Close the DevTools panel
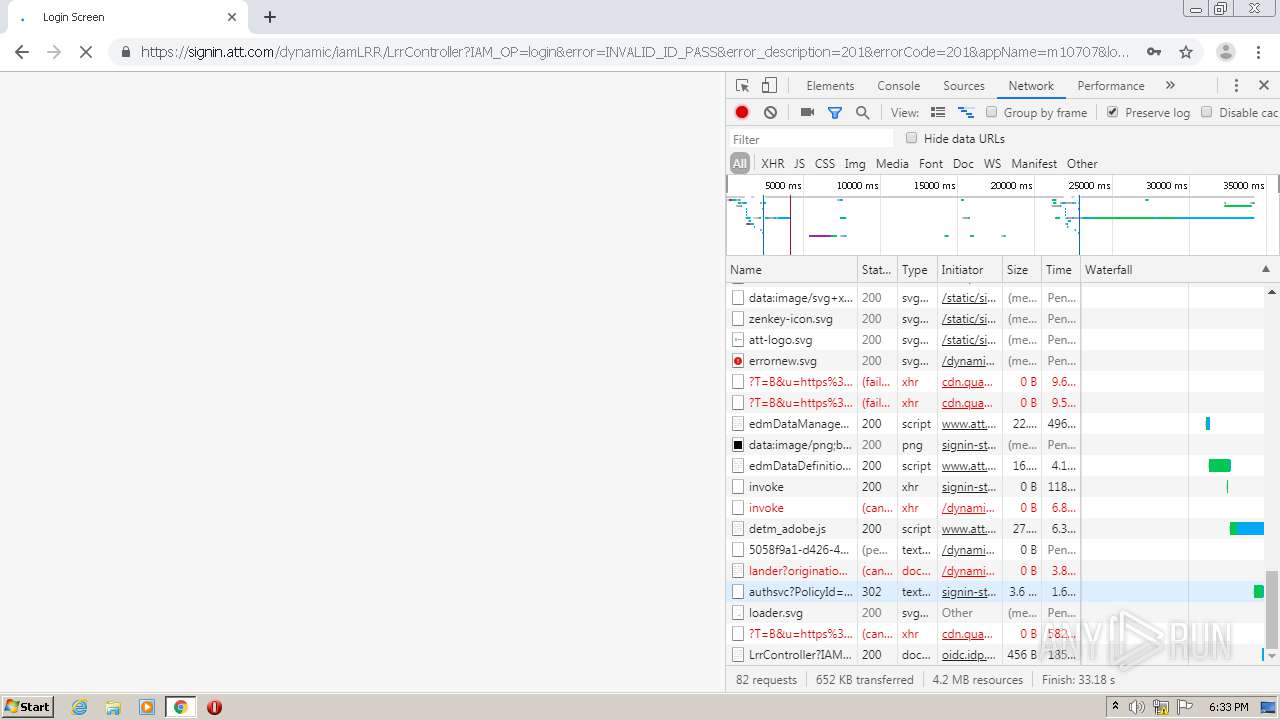1280x720 pixels. (x=1264, y=86)
